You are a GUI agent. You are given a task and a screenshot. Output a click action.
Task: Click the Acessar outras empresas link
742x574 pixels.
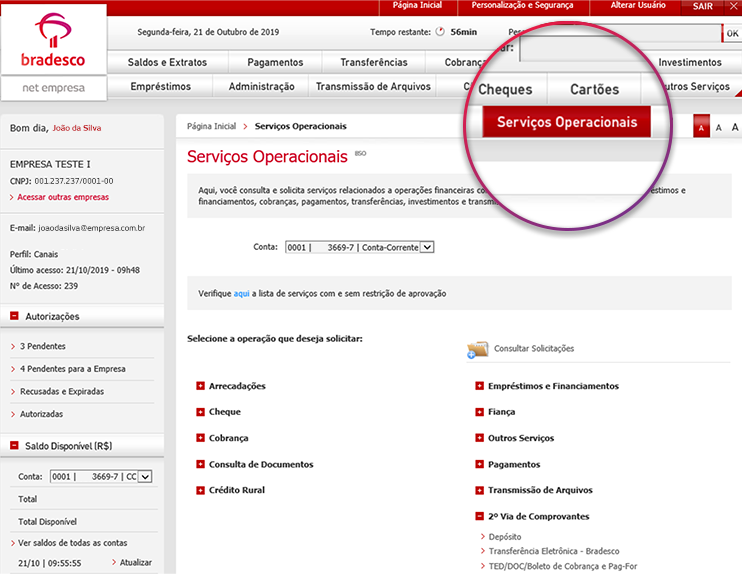pyautogui.click(x=62, y=197)
